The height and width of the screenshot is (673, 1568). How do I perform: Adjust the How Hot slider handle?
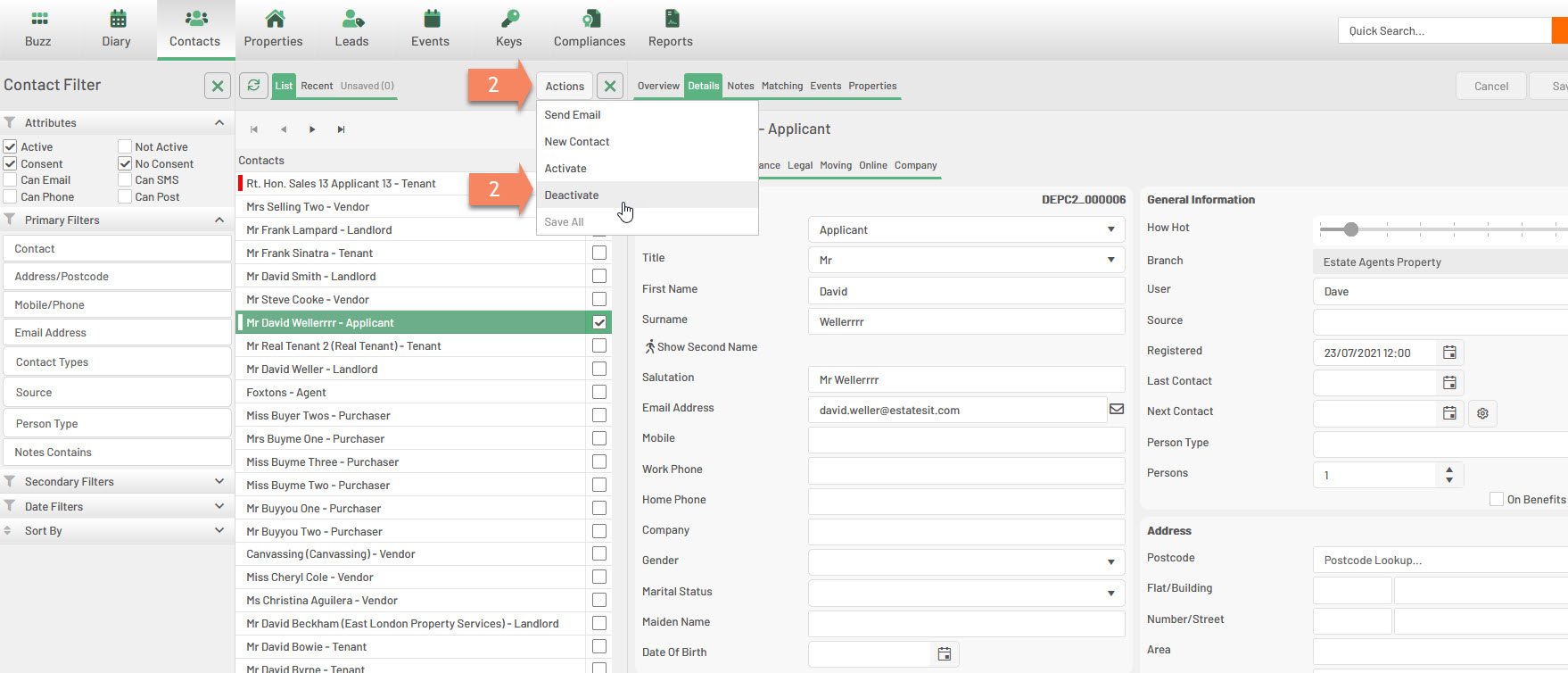[x=1351, y=229]
